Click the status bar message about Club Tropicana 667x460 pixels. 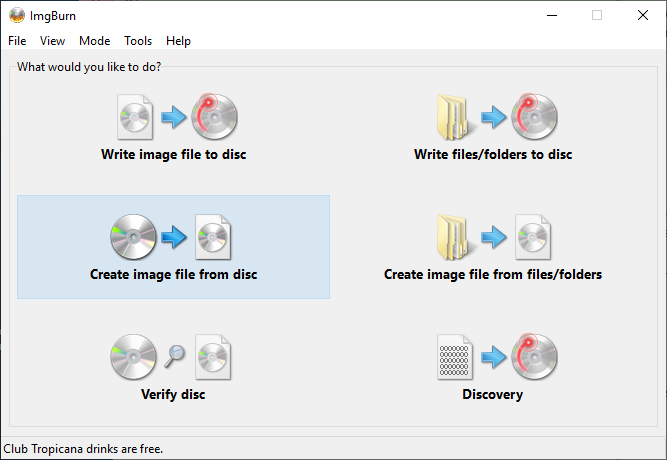click(x=83, y=449)
